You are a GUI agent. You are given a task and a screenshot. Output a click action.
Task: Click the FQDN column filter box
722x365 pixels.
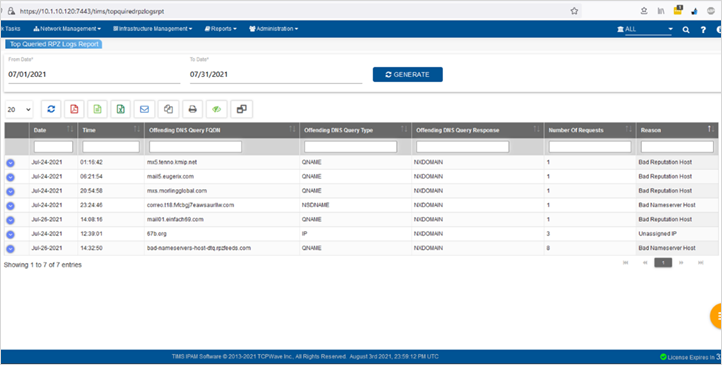195,147
